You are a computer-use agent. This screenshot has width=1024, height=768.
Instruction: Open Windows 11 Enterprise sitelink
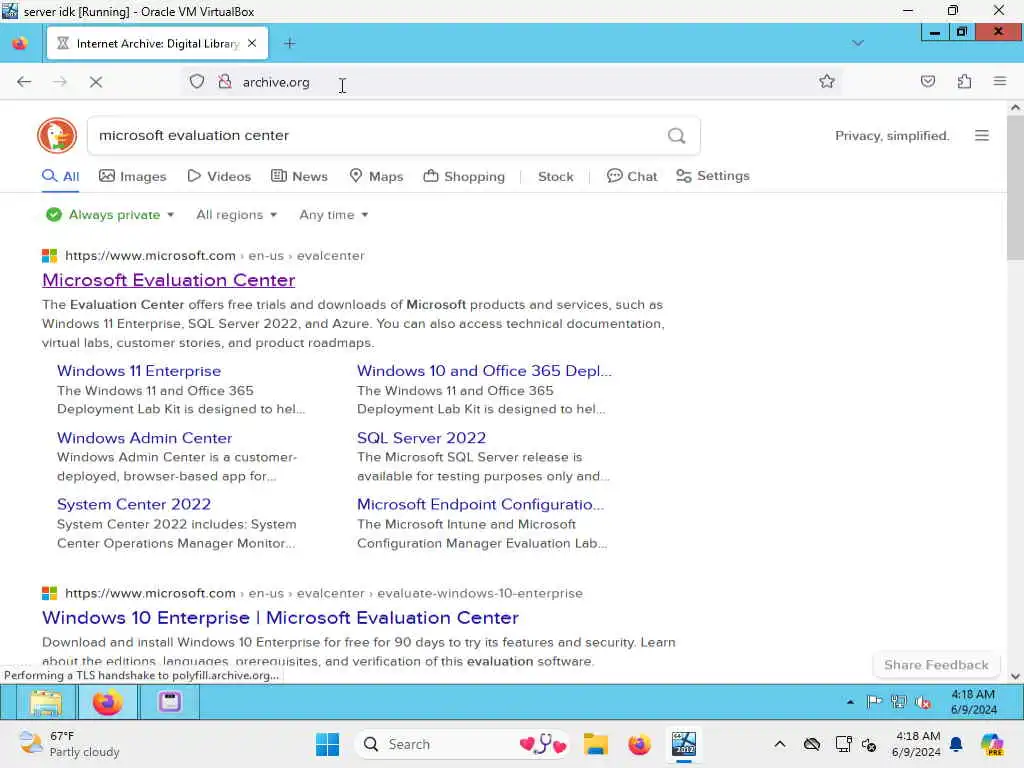click(138, 371)
